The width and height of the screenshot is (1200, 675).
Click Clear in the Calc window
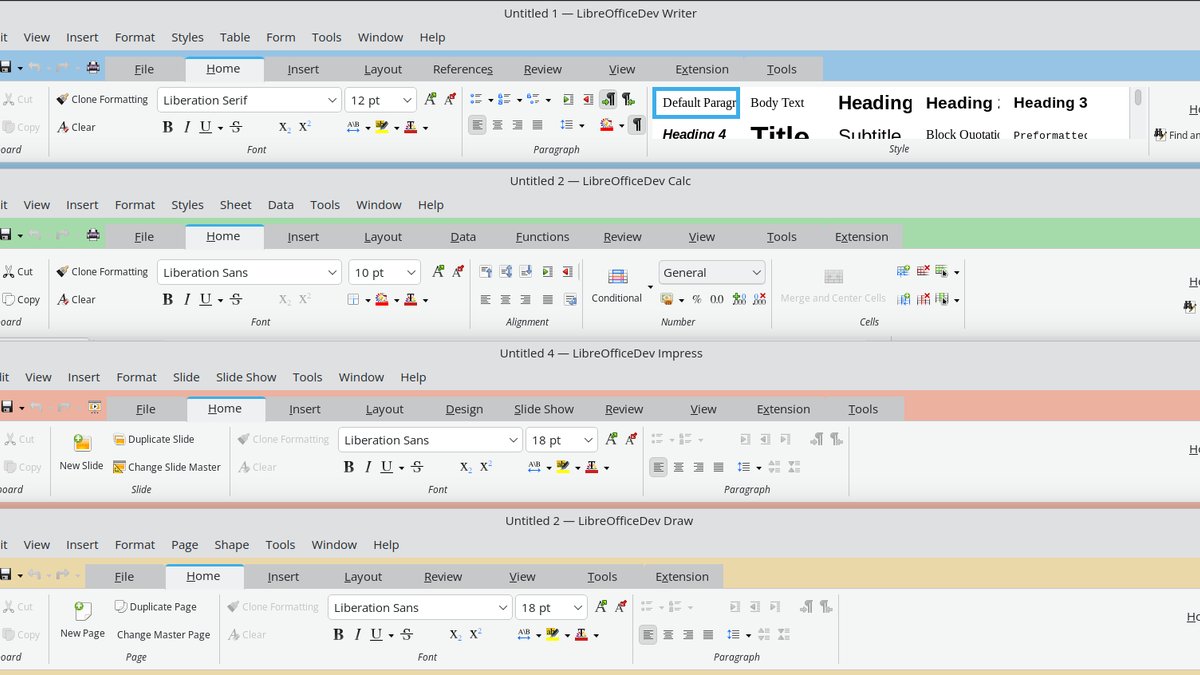[76, 299]
